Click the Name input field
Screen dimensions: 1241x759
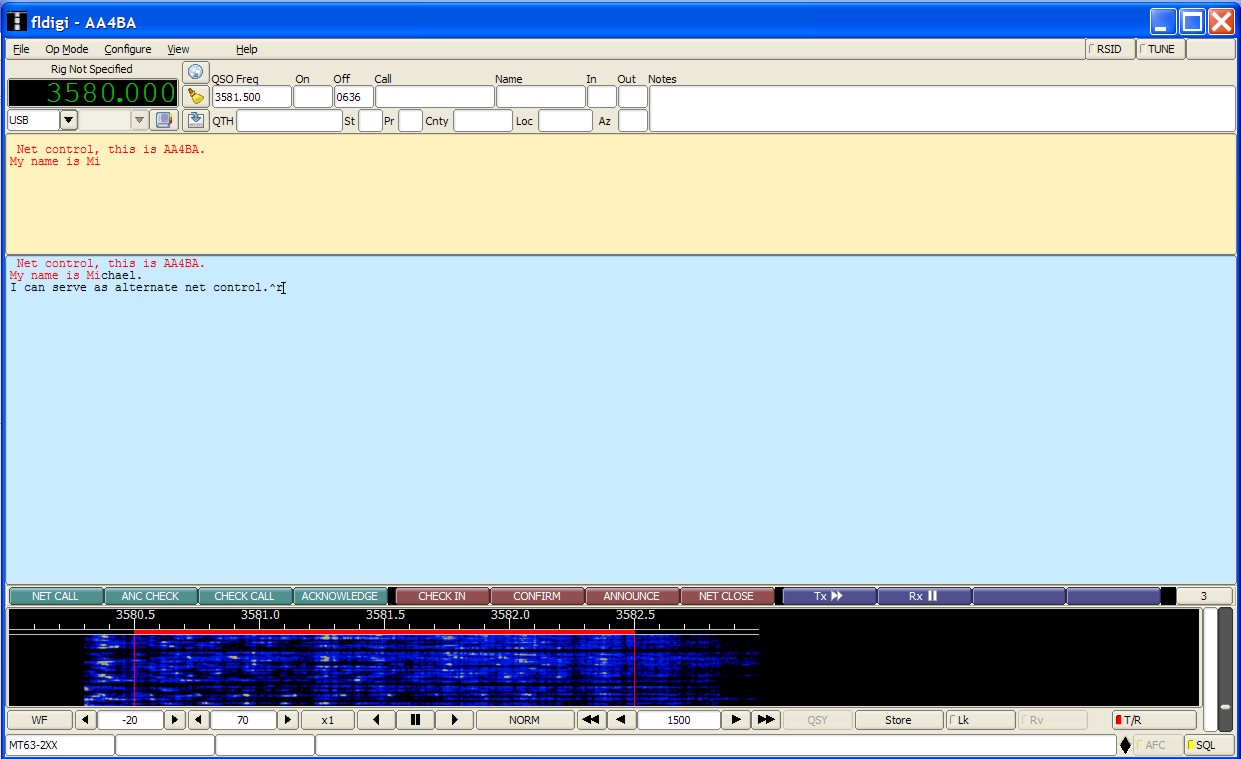pyautogui.click(x=540, y=97)
